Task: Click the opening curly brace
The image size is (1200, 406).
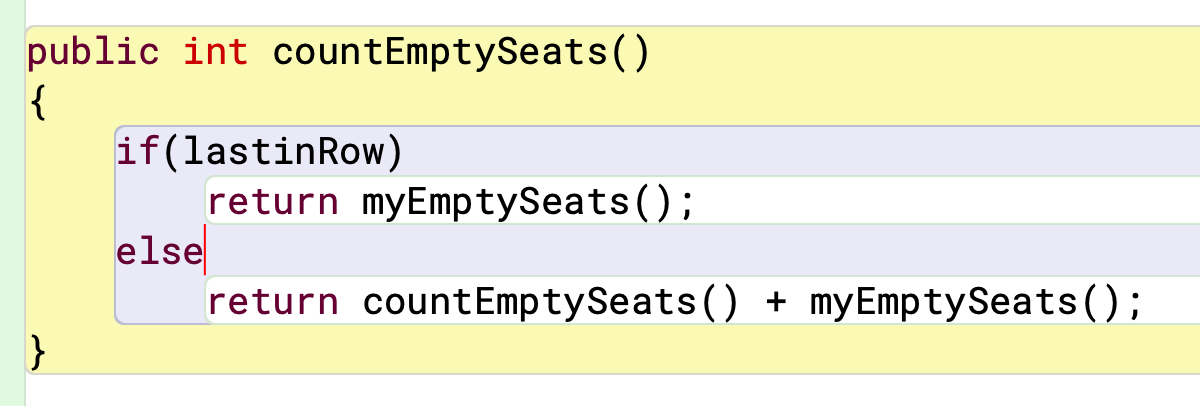Action: coord(37,102)
